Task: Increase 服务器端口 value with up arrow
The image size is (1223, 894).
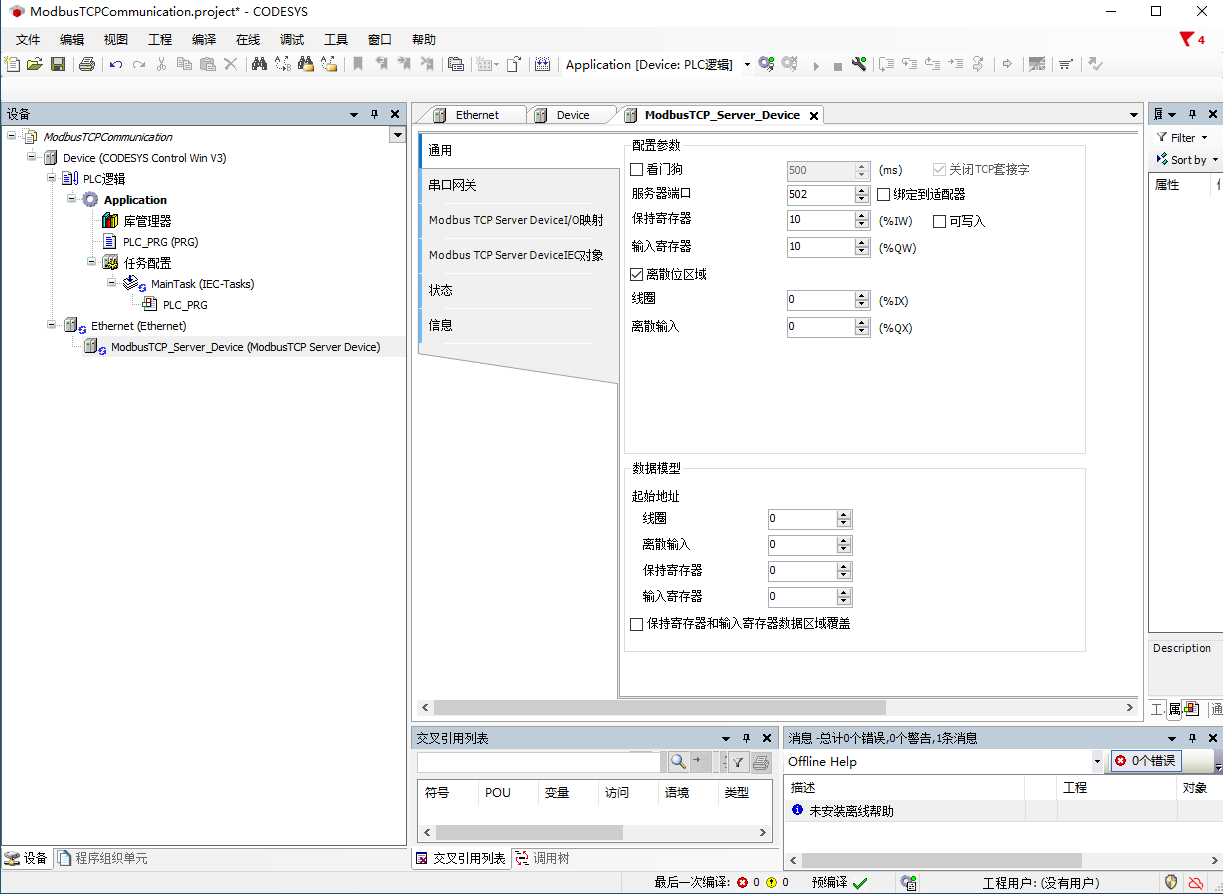Action: point(862,190)
